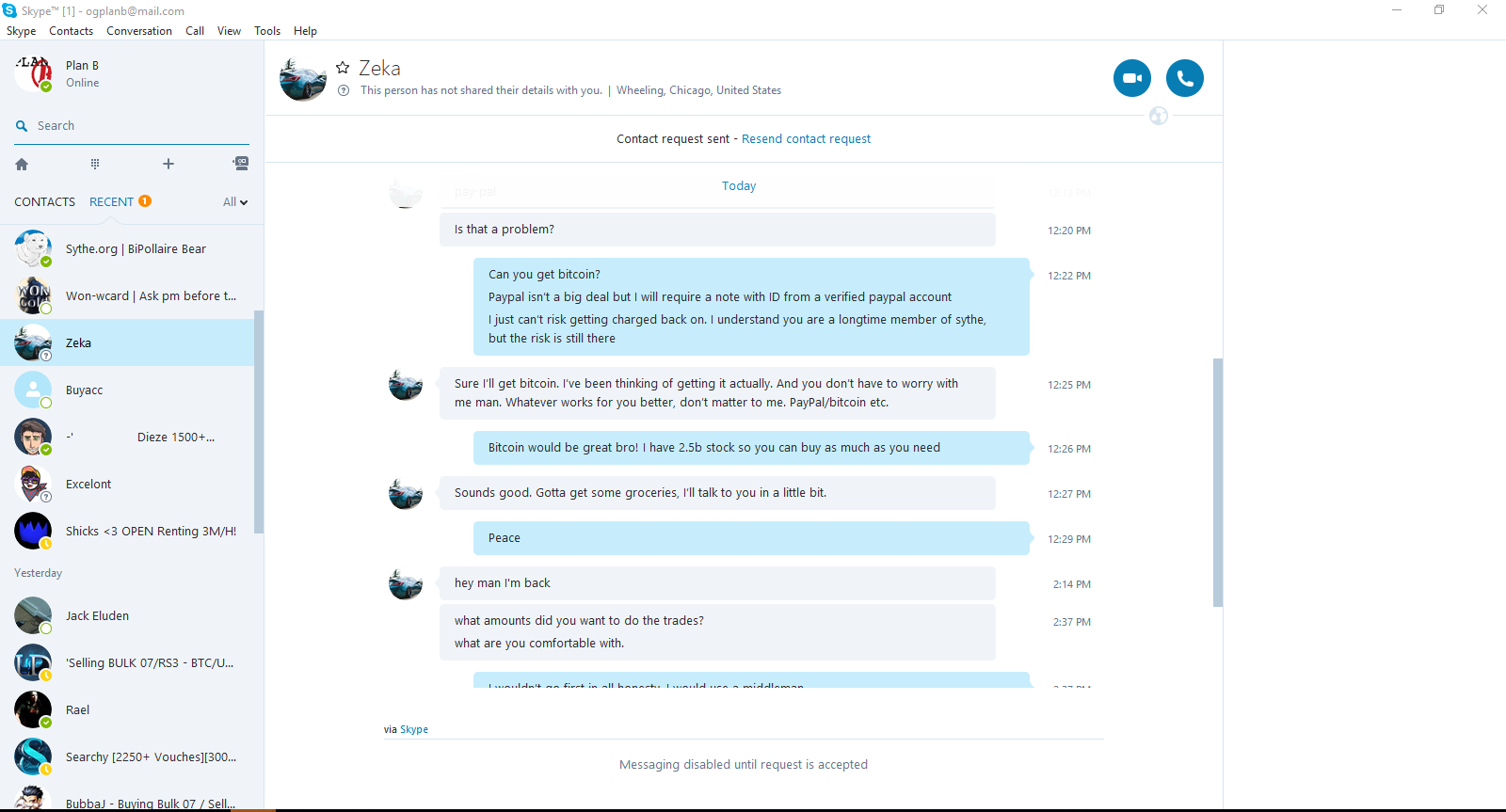
Task: Open the Skype home icon
Action: coord(22,164)
